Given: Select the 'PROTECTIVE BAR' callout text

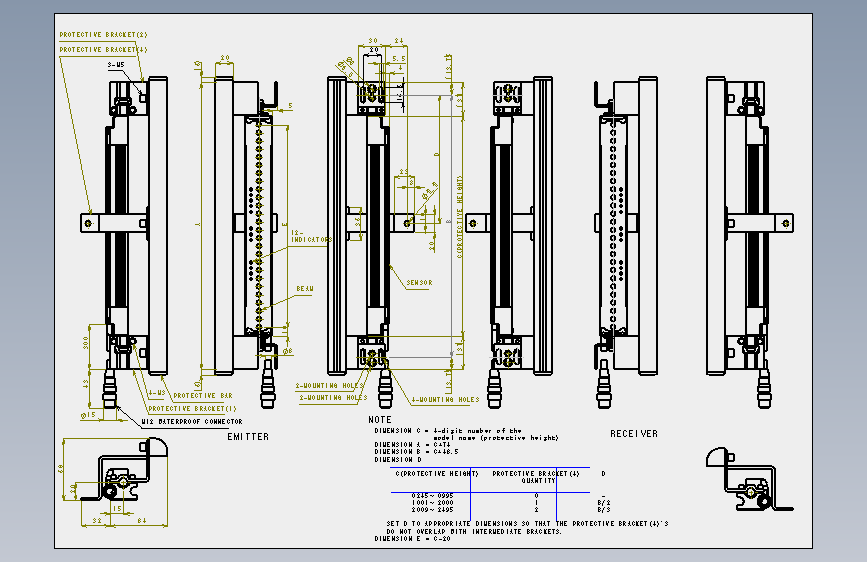Looking at the screenshot, I should (x=203, y=396).
